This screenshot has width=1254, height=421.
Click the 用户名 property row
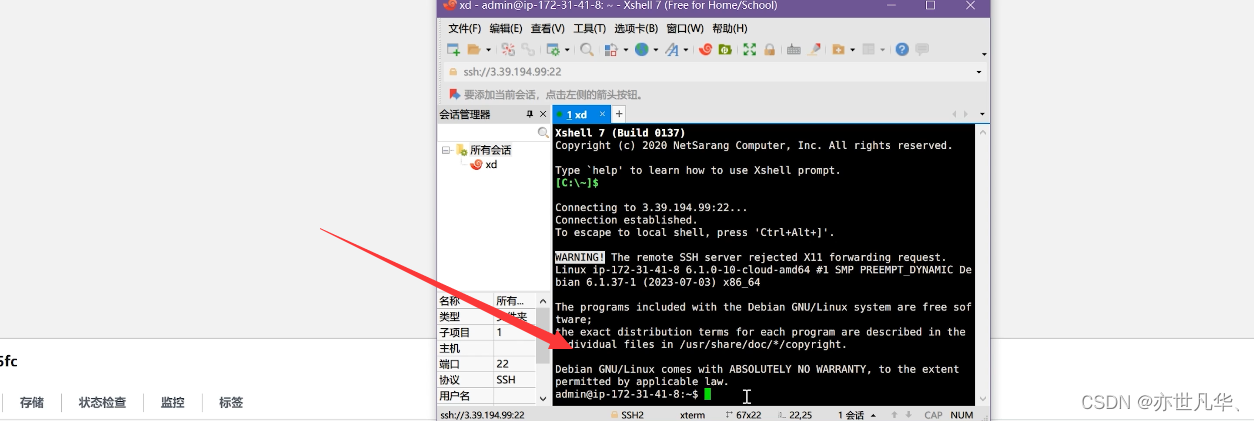point(487,396)
